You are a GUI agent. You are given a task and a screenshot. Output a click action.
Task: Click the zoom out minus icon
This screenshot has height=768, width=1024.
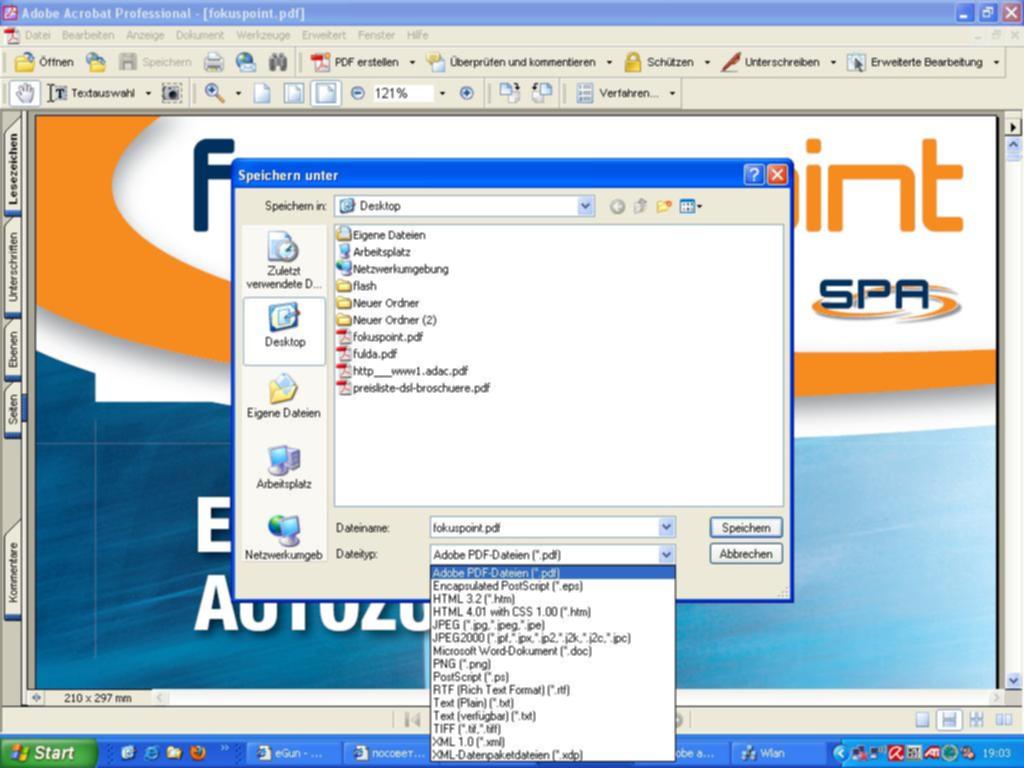[x=358, y=93]
